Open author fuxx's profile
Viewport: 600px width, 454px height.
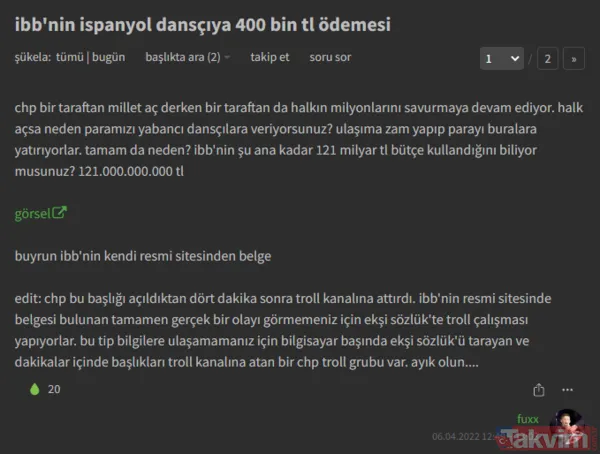528,419
